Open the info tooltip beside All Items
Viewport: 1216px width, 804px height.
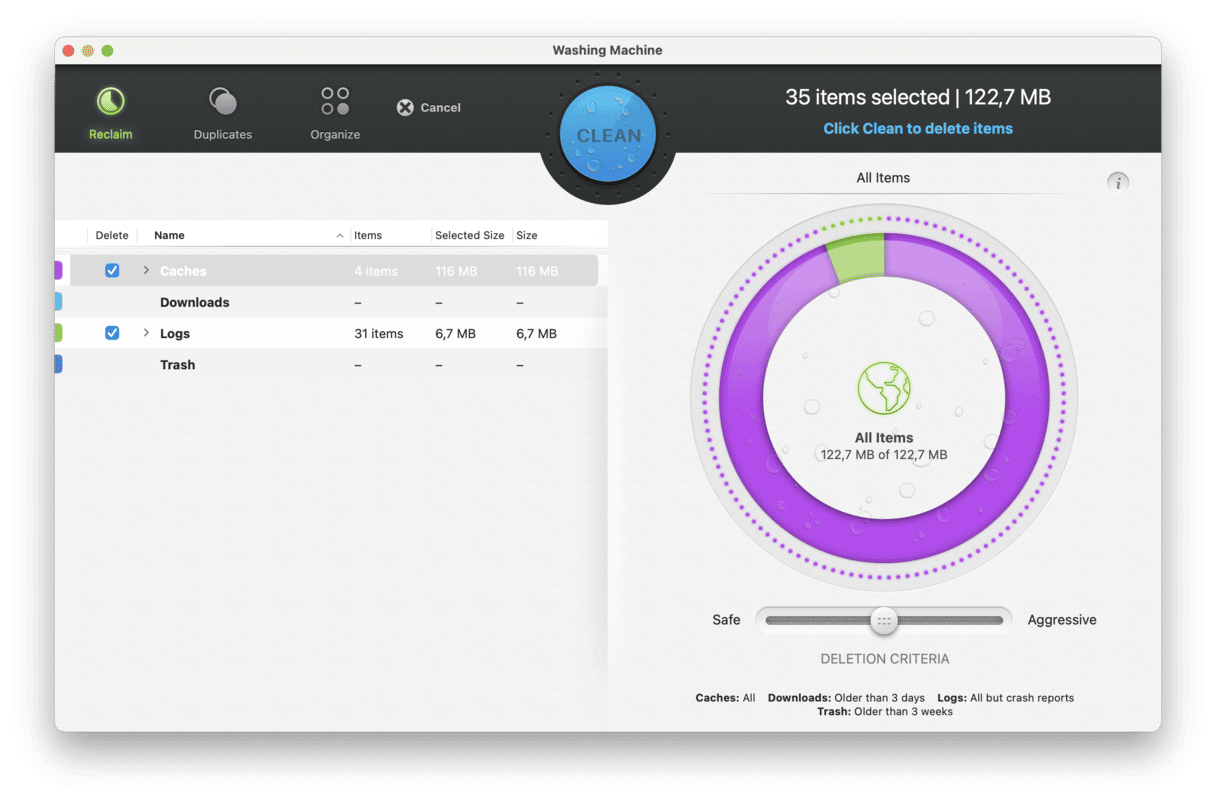pyautogui.click(x=1117, y=182)
